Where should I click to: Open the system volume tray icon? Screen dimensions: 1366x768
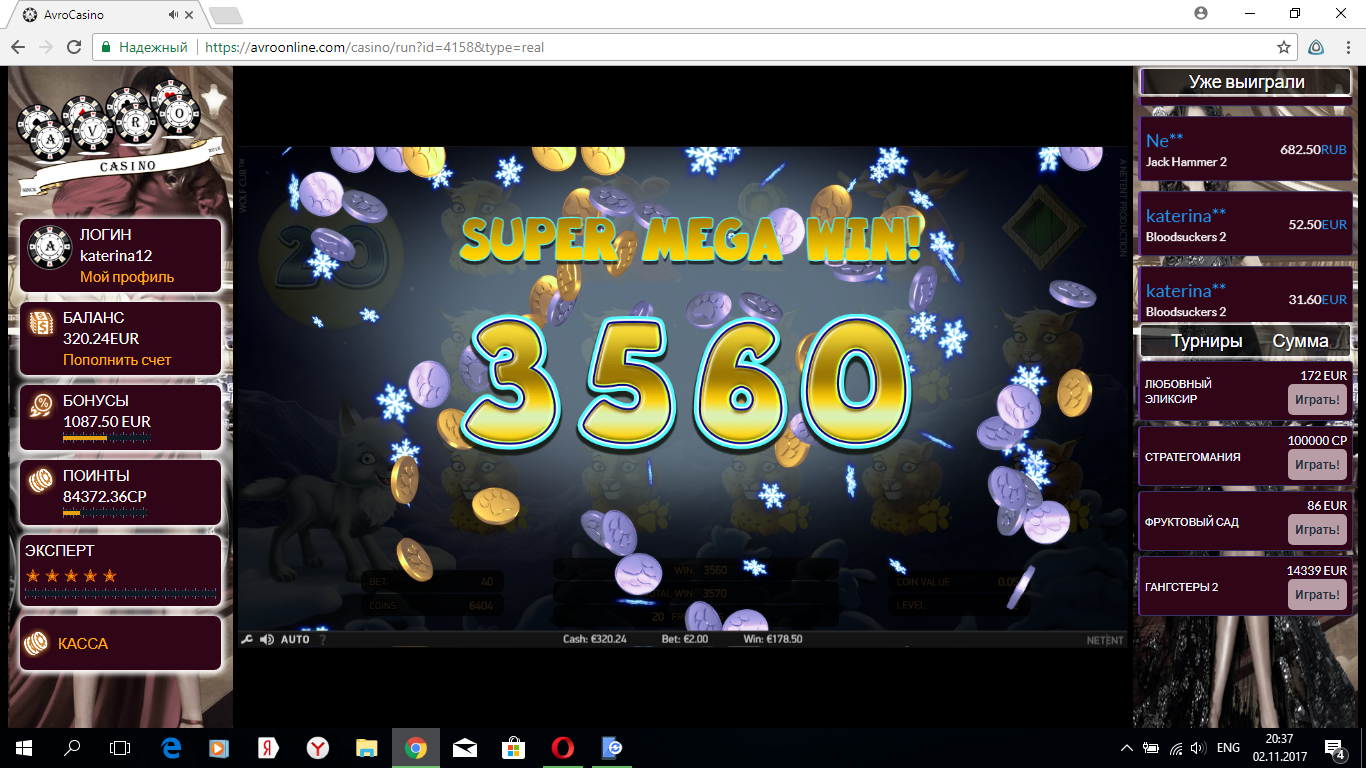coord(1199,748)
